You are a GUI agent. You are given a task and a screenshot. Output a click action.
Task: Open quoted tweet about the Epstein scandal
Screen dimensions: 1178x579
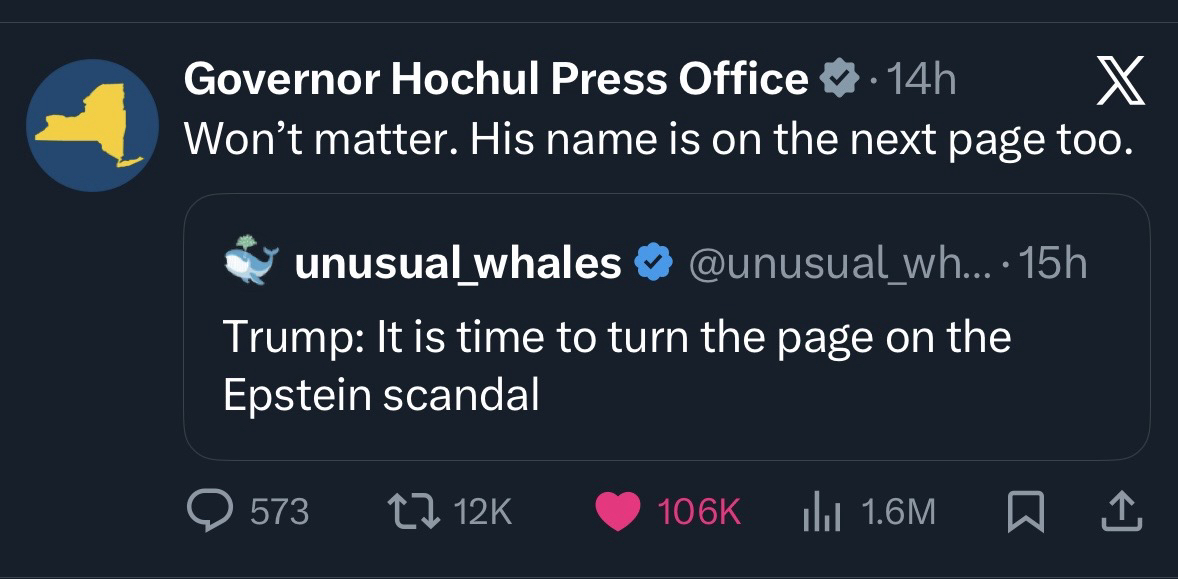(615, 366)
